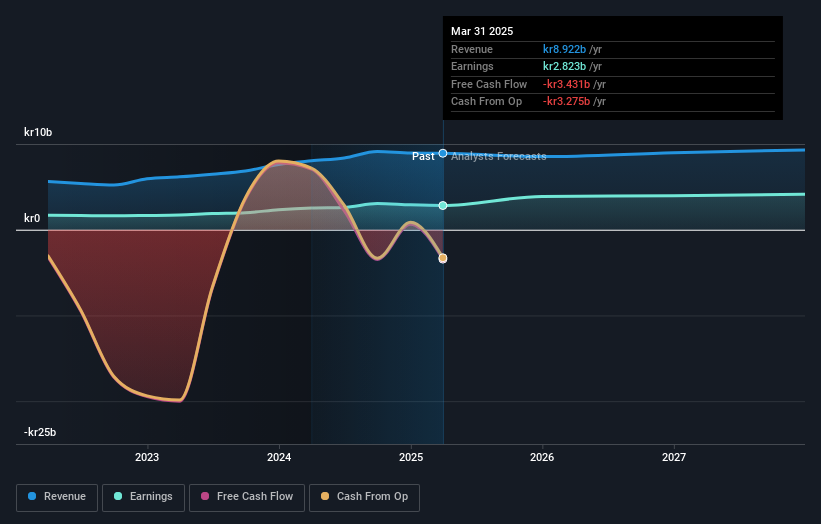
Task: Click the 'Free Cash Flow' row label in tooltip
Action: 489,84
